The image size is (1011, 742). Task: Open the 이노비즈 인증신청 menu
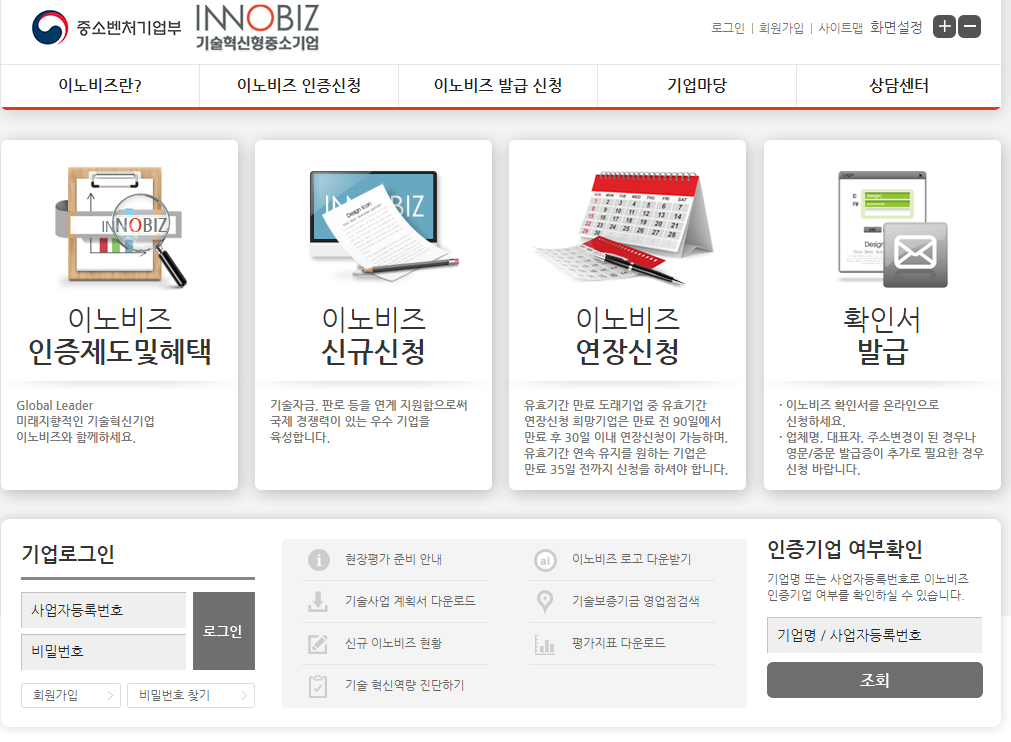tap(299, 86)
